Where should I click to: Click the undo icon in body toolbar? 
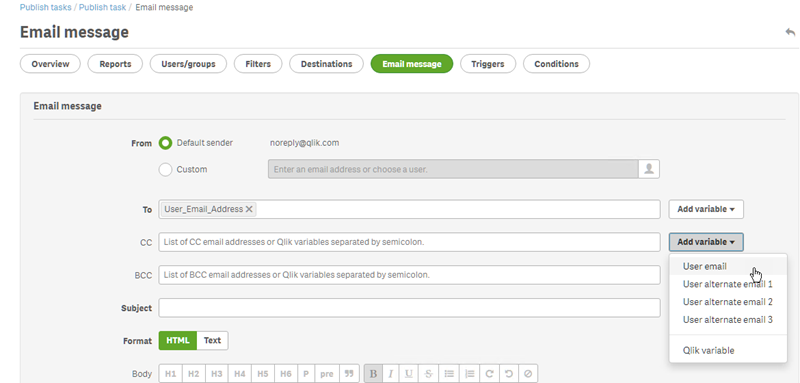point(509,374)
